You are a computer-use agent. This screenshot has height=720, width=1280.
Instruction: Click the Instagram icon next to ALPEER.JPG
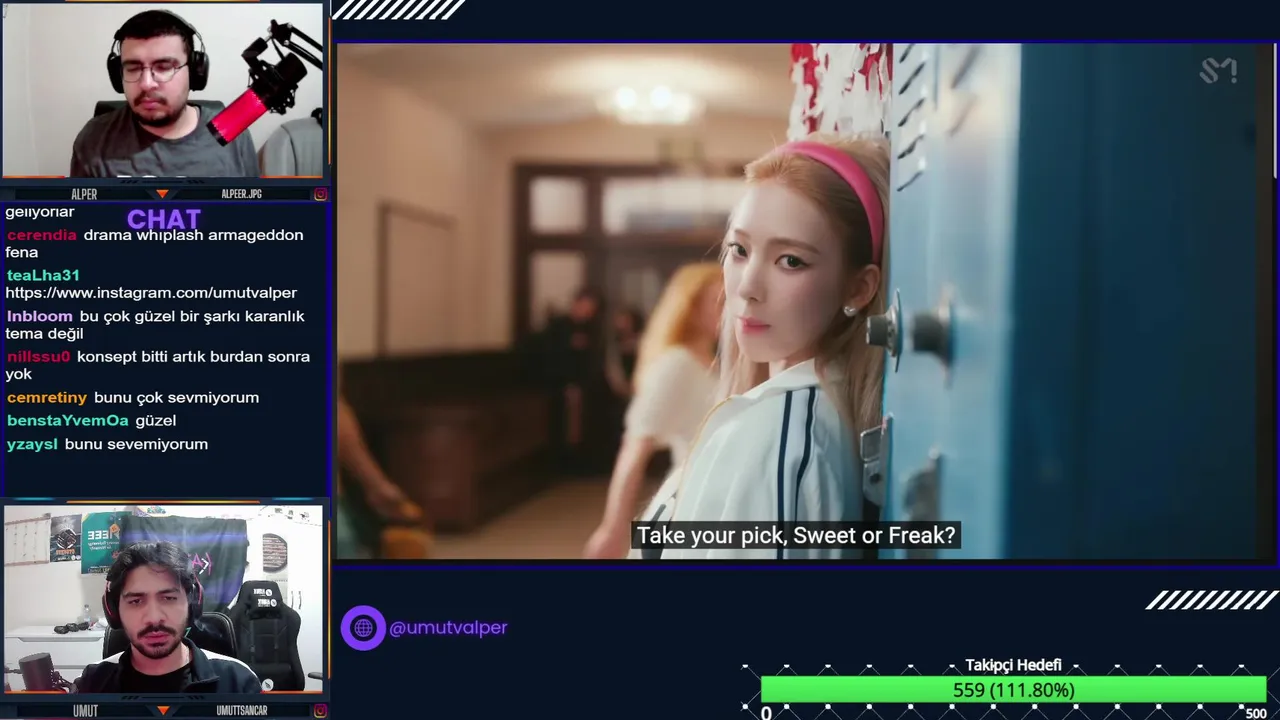point(320,194)
